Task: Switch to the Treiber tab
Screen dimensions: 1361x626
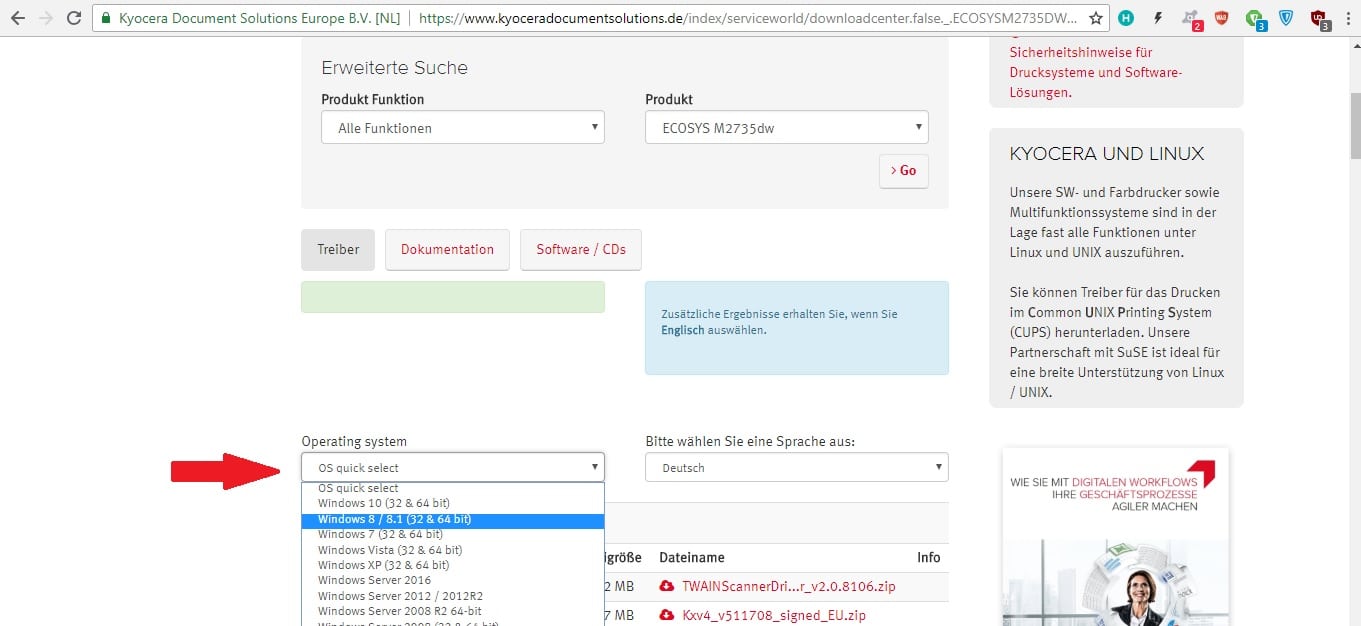Action: pos(338,249)
